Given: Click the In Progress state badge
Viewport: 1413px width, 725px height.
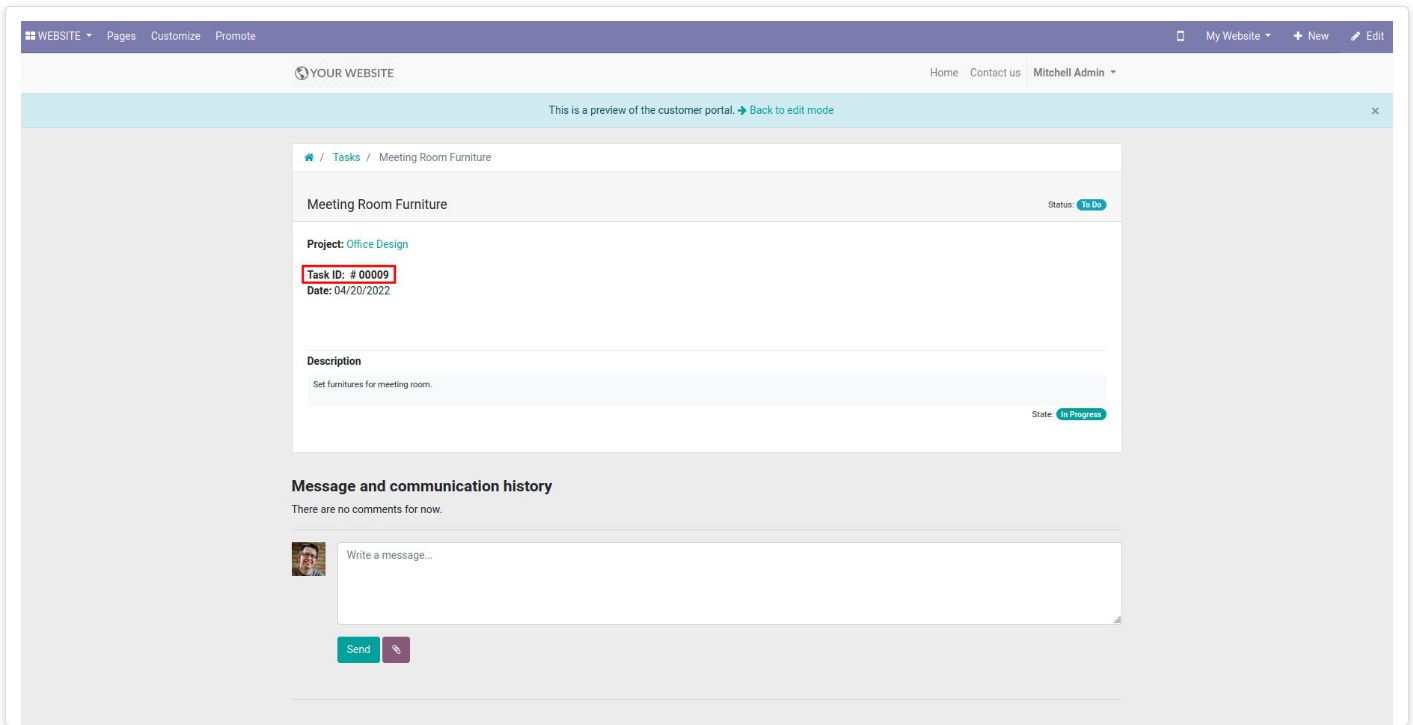Looking at the screenshot, I should [x=1081, y=414].
